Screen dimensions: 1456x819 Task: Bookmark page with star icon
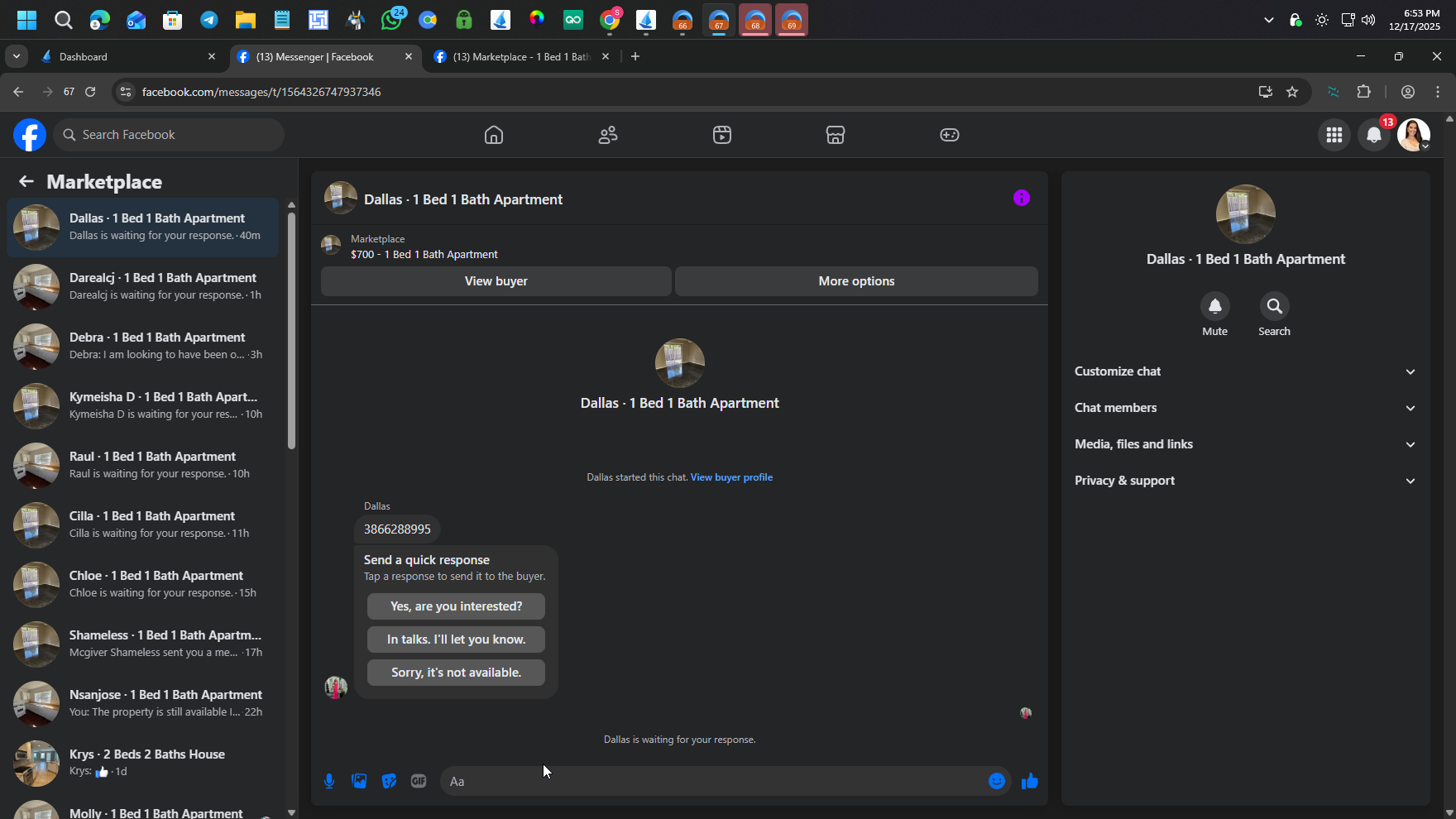coord(1292,92)
